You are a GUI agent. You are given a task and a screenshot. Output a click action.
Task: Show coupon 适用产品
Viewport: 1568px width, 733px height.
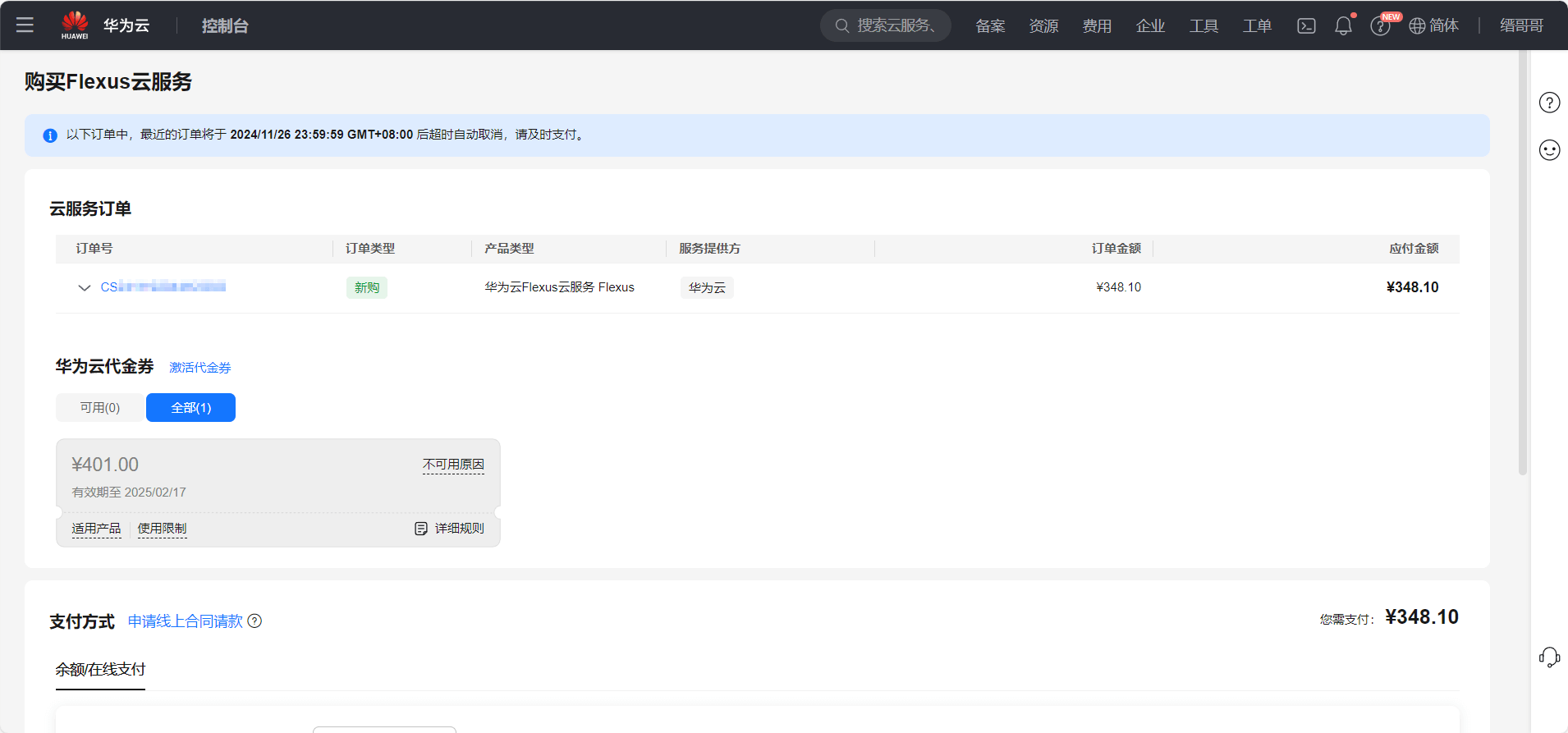pos(96,529)
